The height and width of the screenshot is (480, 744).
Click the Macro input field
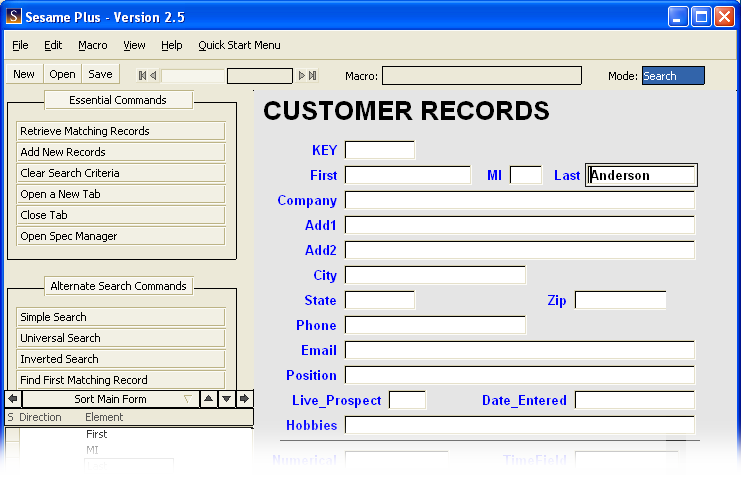(x=482, y=75)
